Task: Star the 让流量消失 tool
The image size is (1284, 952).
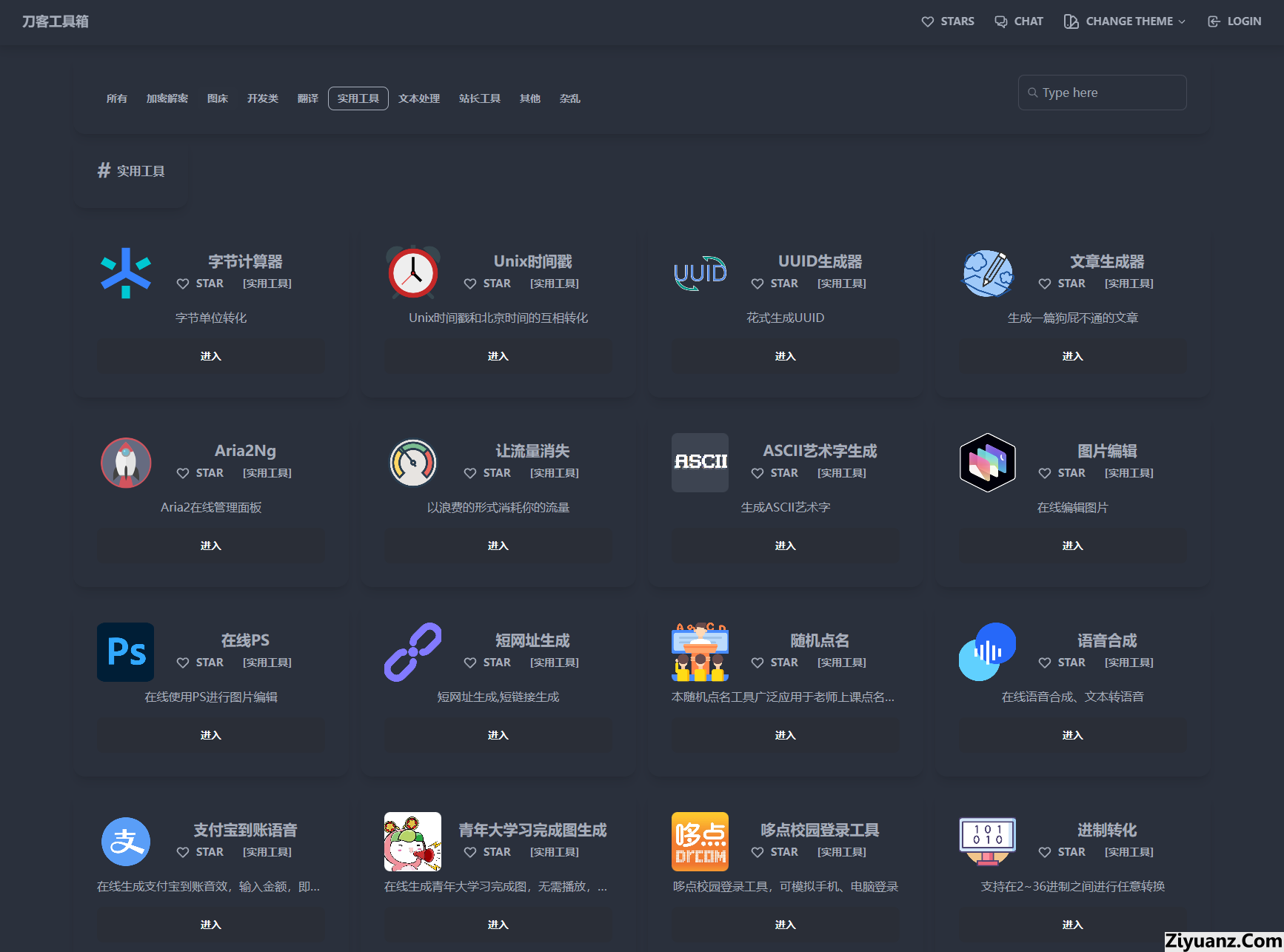Action: tap(487, 473)
